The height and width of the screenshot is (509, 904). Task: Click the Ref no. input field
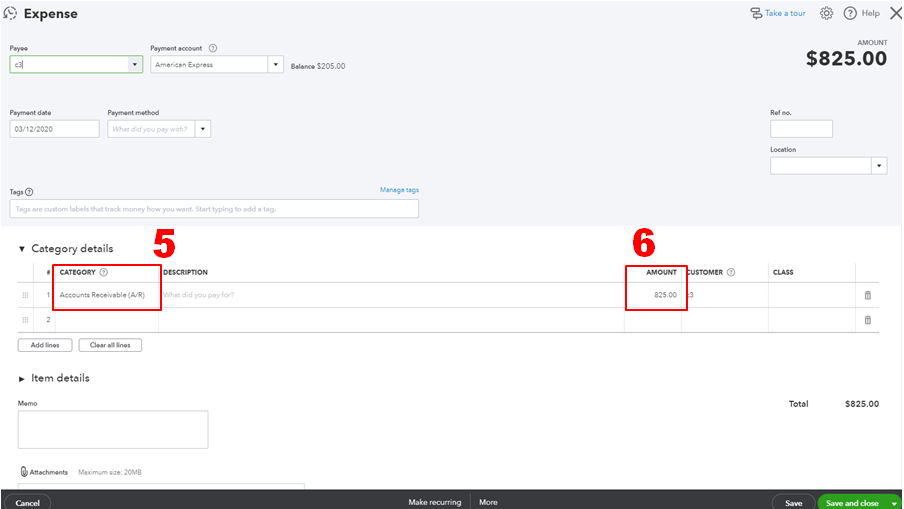pyautogui.click(x=801, y=129)
